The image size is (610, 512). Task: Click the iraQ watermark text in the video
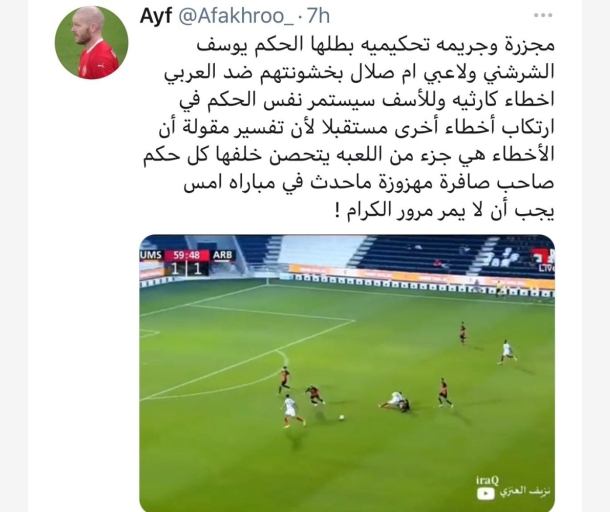coord(487,480)
